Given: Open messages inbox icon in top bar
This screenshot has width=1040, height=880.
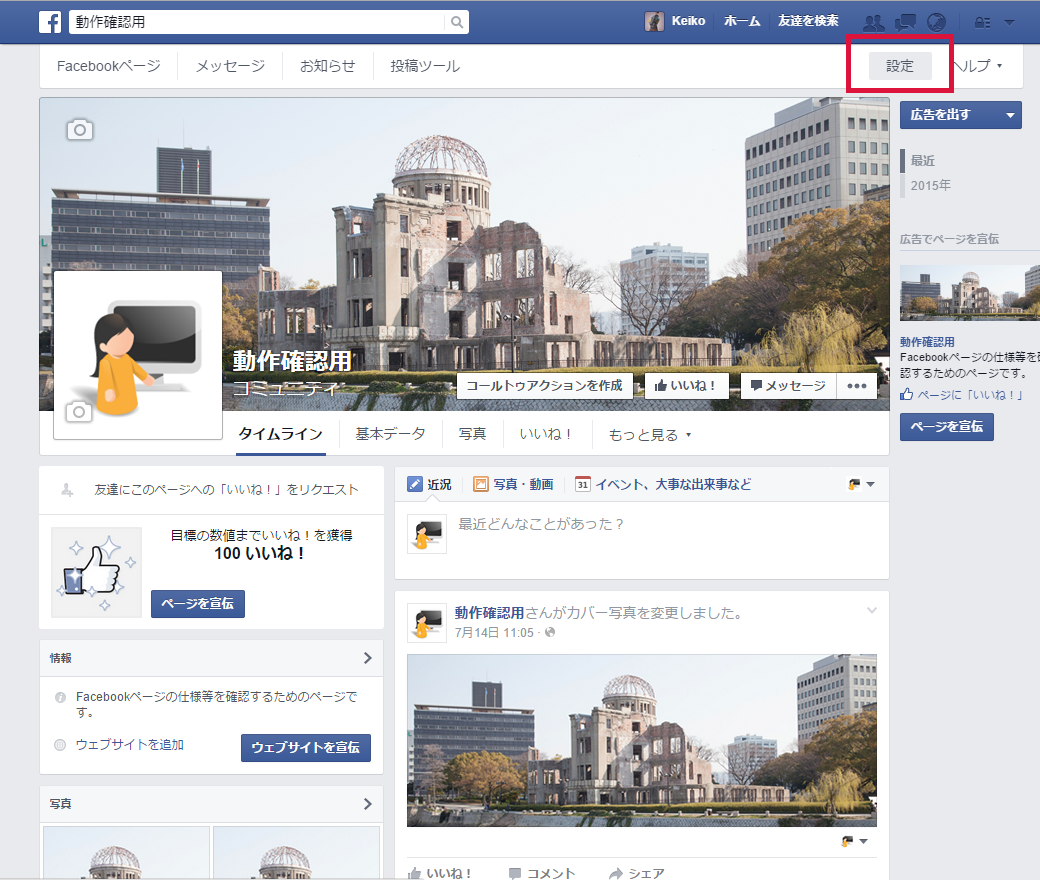Looking at the screenshot, I should tap(905, 23).
